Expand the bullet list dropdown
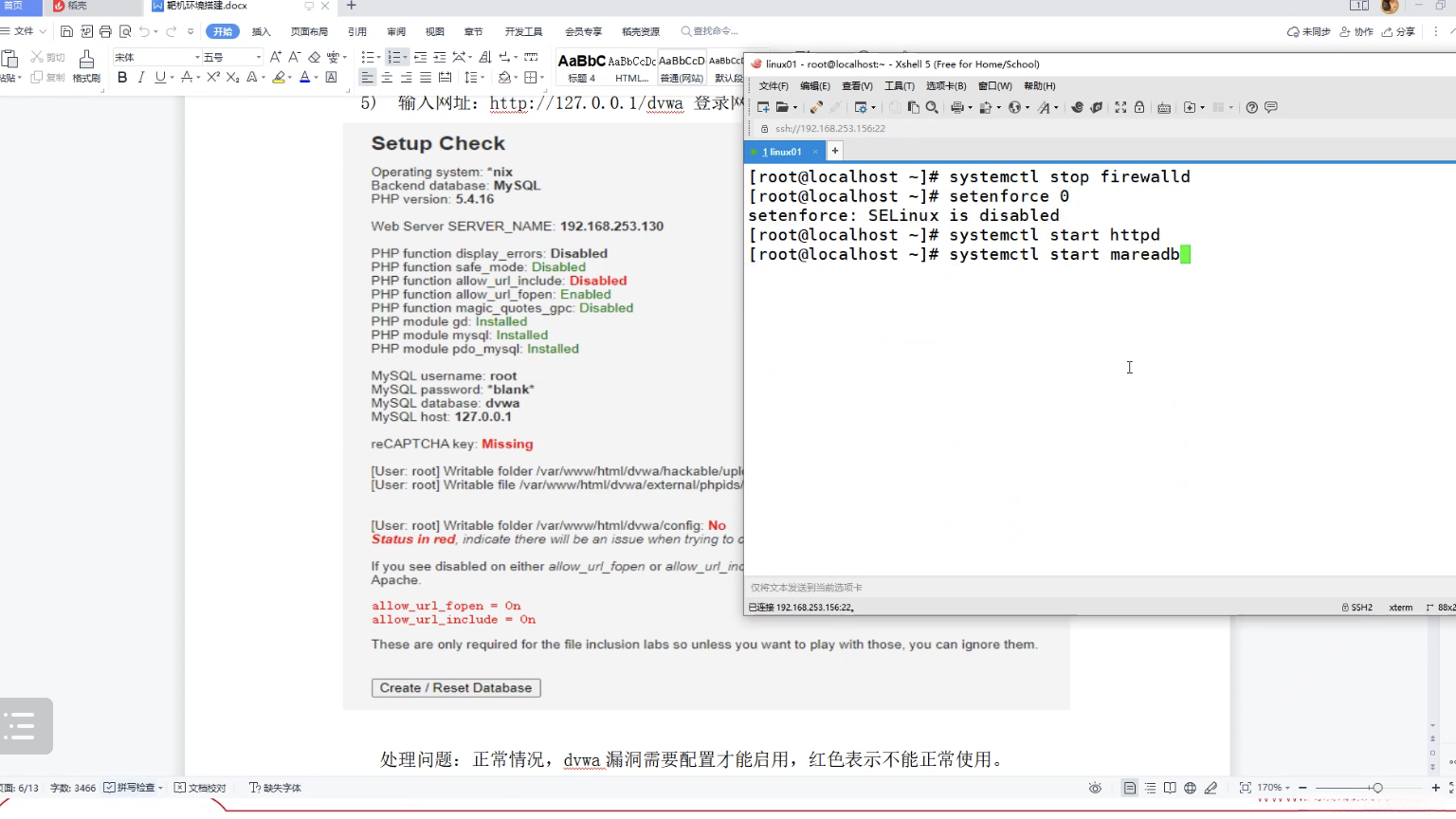This screenshot has height=819, width=1456. click(378, 57)
